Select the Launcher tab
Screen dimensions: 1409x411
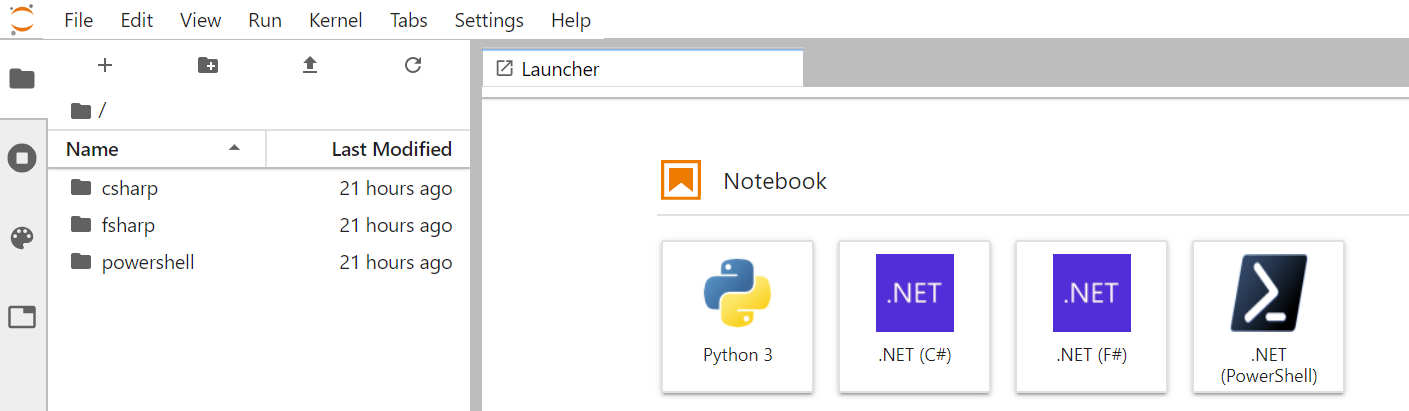point(643,69)
